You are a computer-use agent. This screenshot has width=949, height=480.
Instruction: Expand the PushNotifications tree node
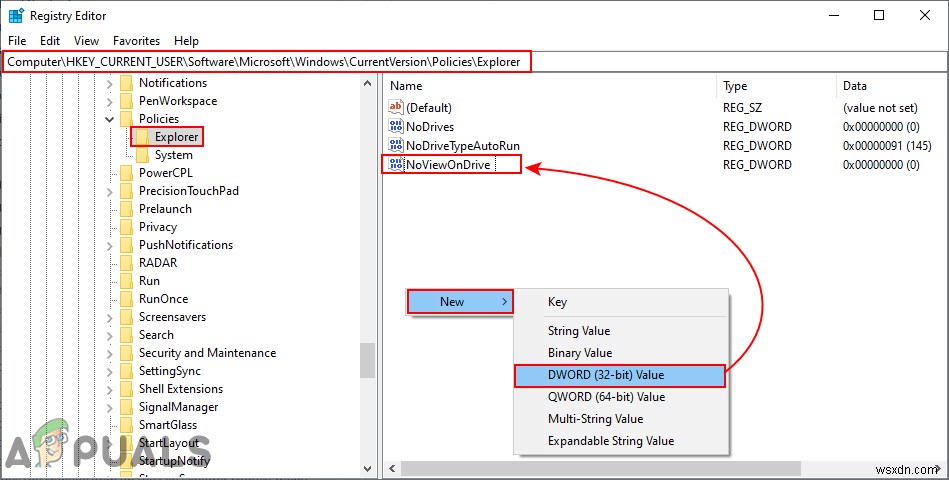pos(110,246)
